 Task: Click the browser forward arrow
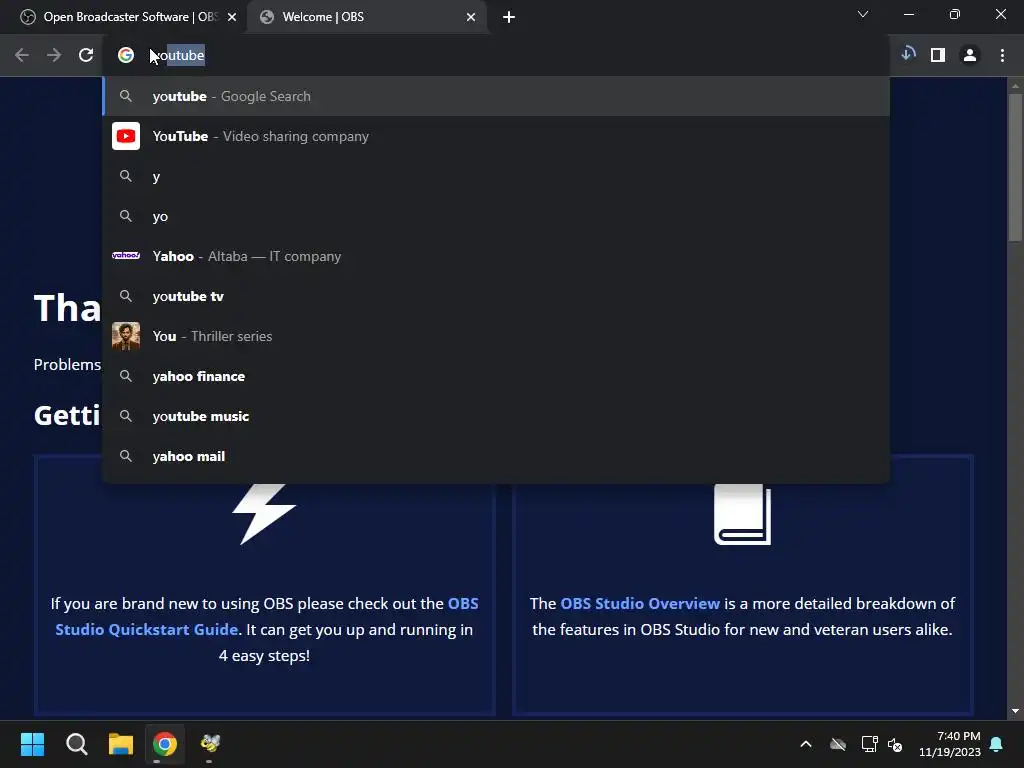[x=54, y=56]
